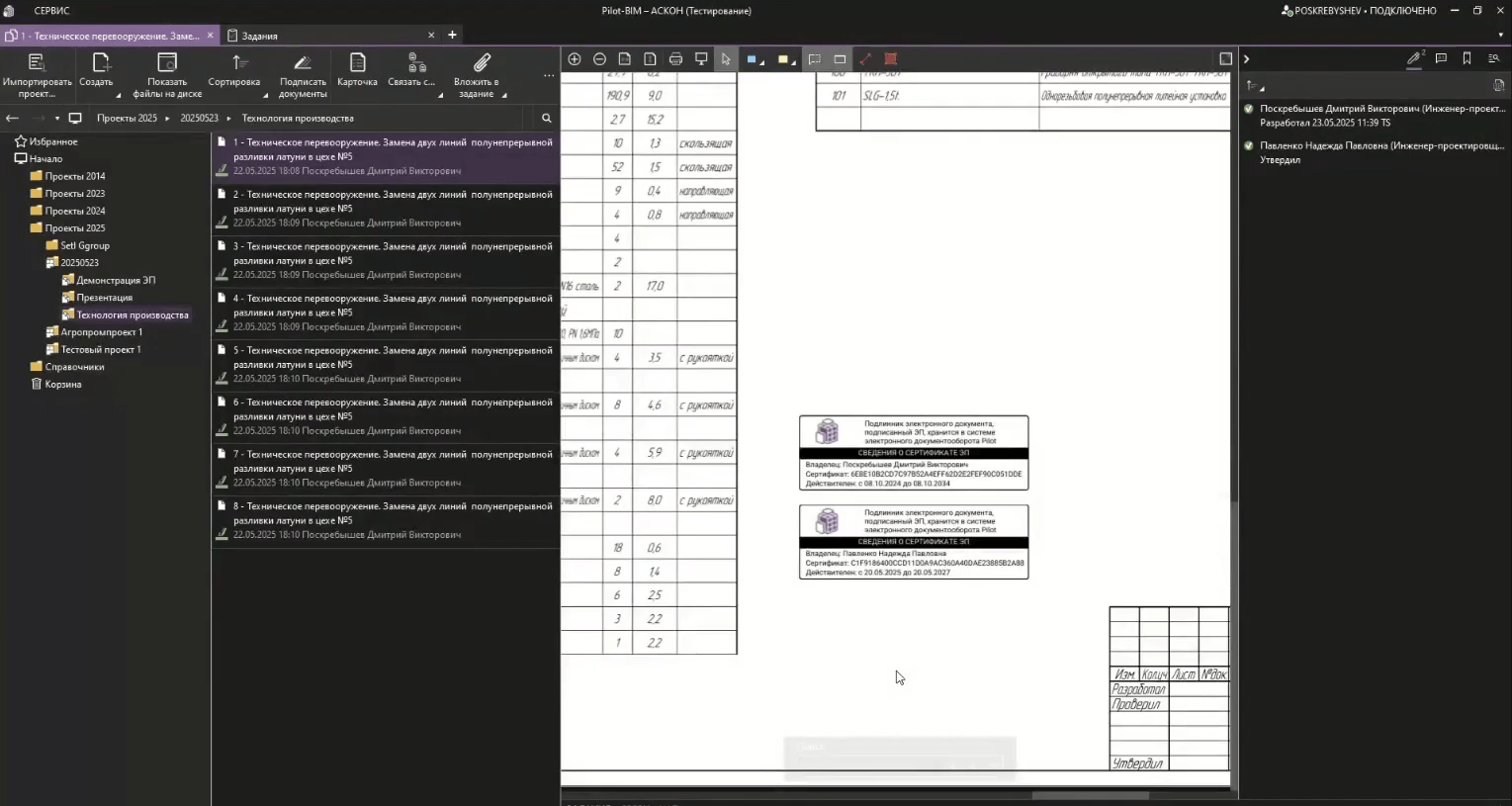Open the Сортировка dropdown
The width and height of the screenshot is (1512, 806).
(235, 71)
